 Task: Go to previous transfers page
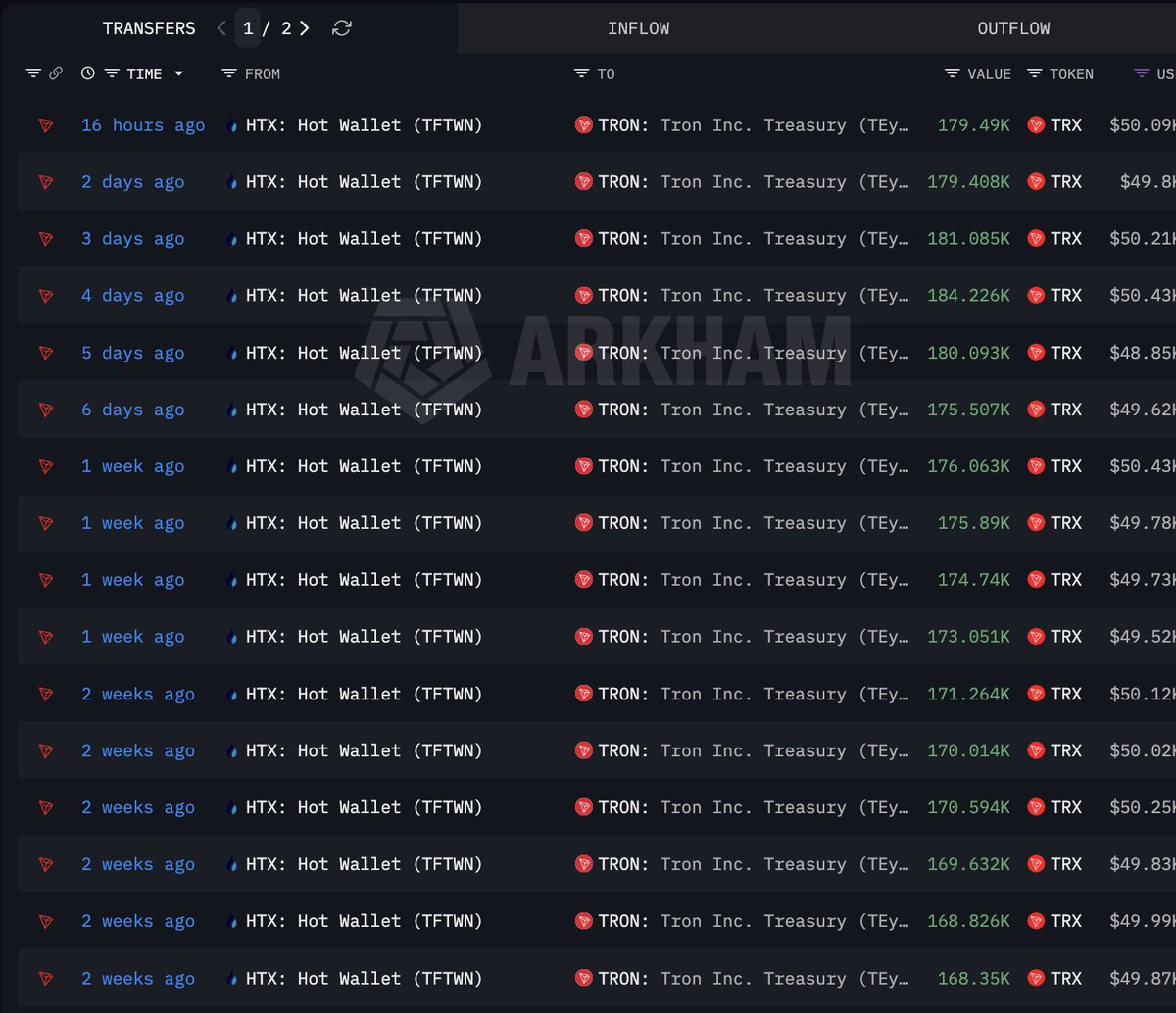point(221,28)
